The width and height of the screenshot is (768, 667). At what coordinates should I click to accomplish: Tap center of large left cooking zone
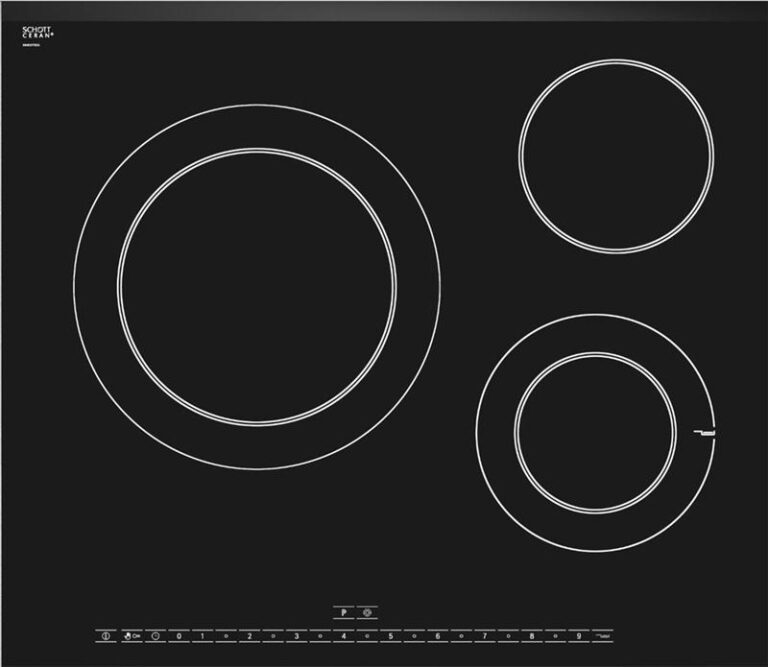[256, 286]
